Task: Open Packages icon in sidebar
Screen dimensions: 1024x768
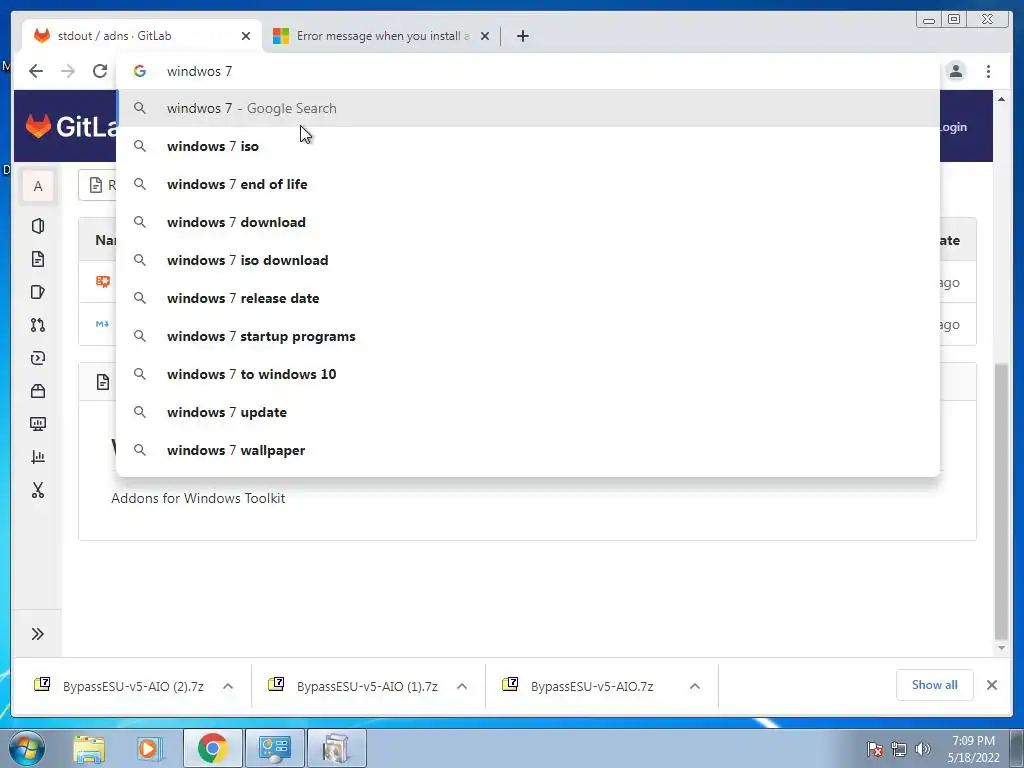Action: (x=38, y=391)
